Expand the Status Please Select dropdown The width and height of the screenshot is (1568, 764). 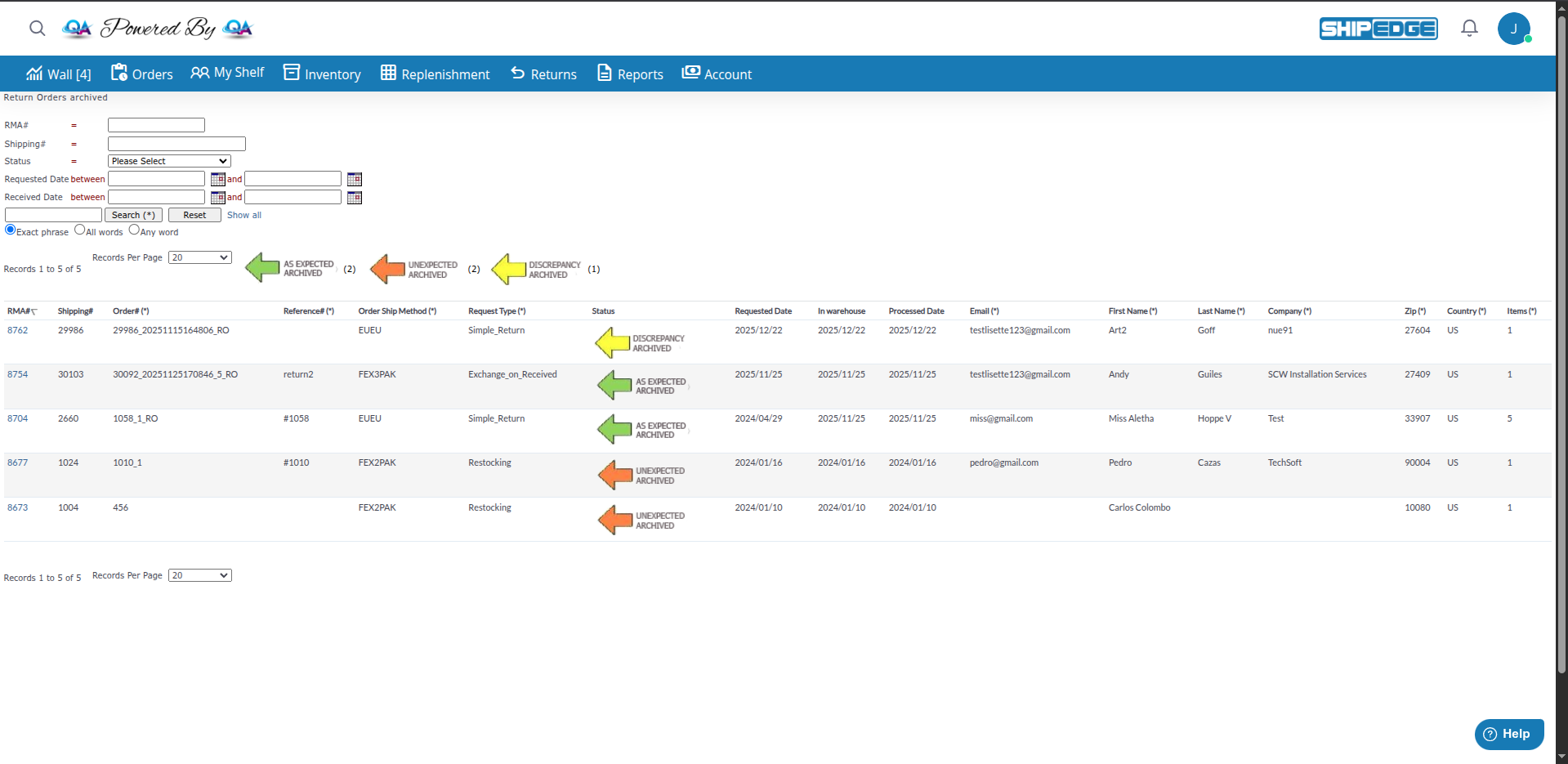pos(169,162)
